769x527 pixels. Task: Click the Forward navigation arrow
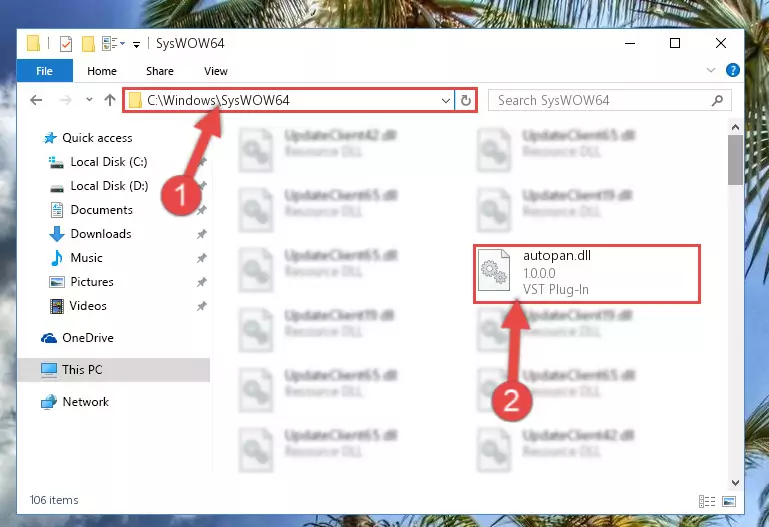pyautogui.click(x=65, y=100)
